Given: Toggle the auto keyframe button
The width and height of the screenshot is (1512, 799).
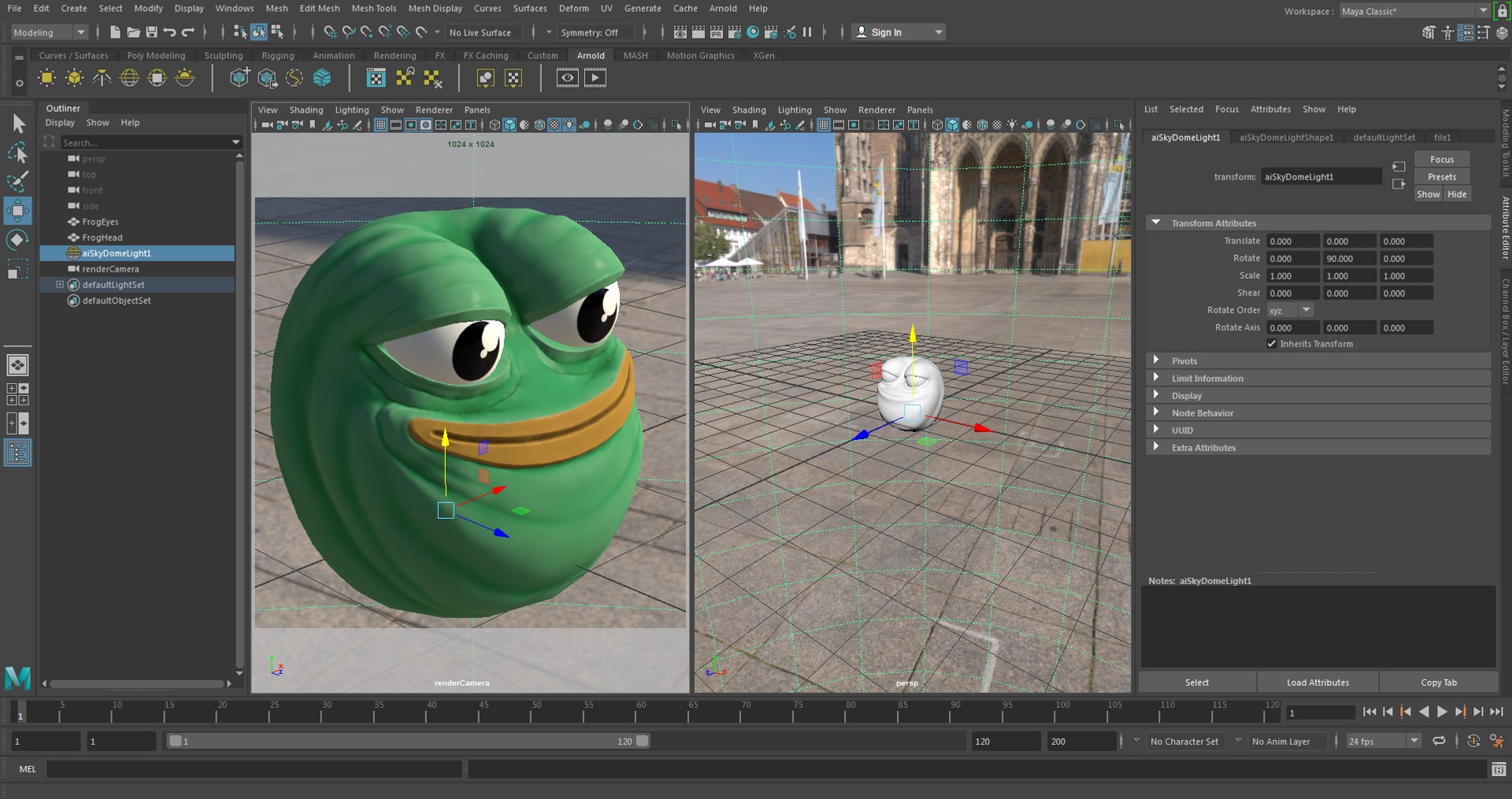Looking at the screenshot, I should coord(1473,741).
